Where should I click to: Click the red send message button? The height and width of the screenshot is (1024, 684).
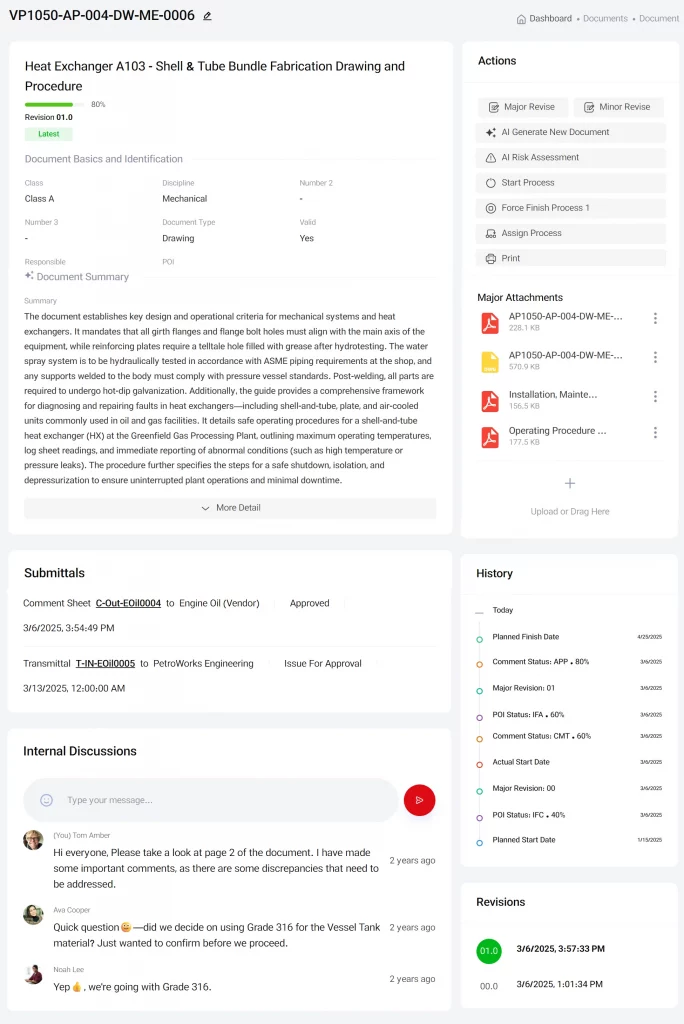(419, 800)
